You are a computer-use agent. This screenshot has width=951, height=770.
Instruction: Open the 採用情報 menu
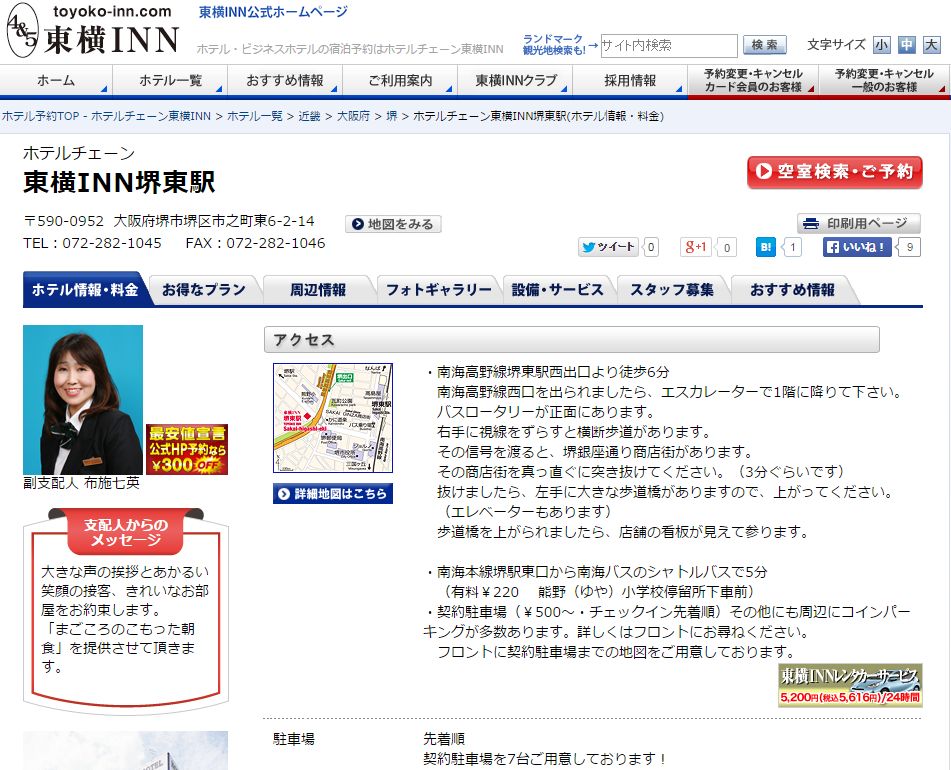(x=630, y=81)
